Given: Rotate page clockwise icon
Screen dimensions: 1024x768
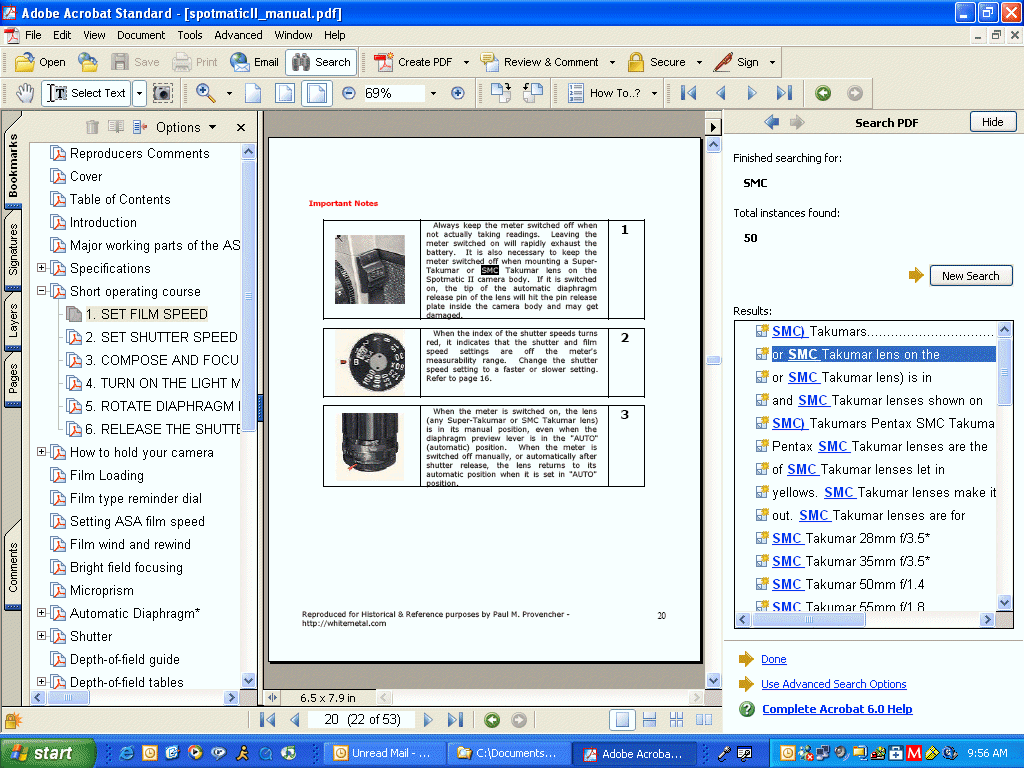Looking at the screenshot, I should click(501, 93).
